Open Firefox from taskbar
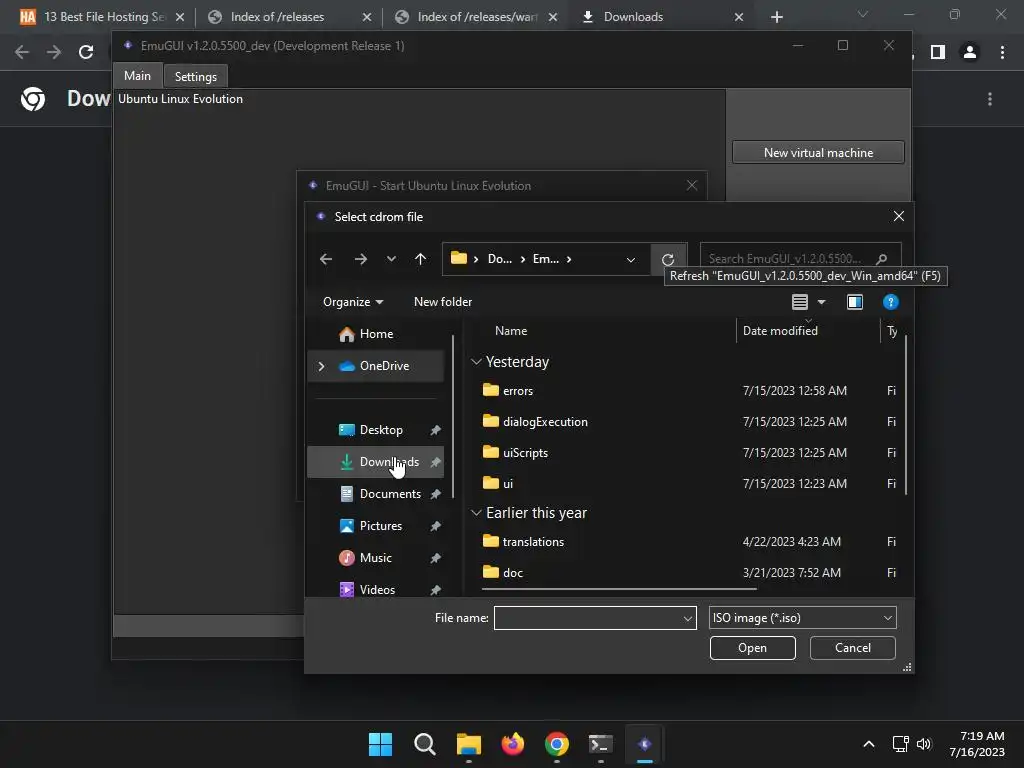1024x768 pixels. click(513, 744)
